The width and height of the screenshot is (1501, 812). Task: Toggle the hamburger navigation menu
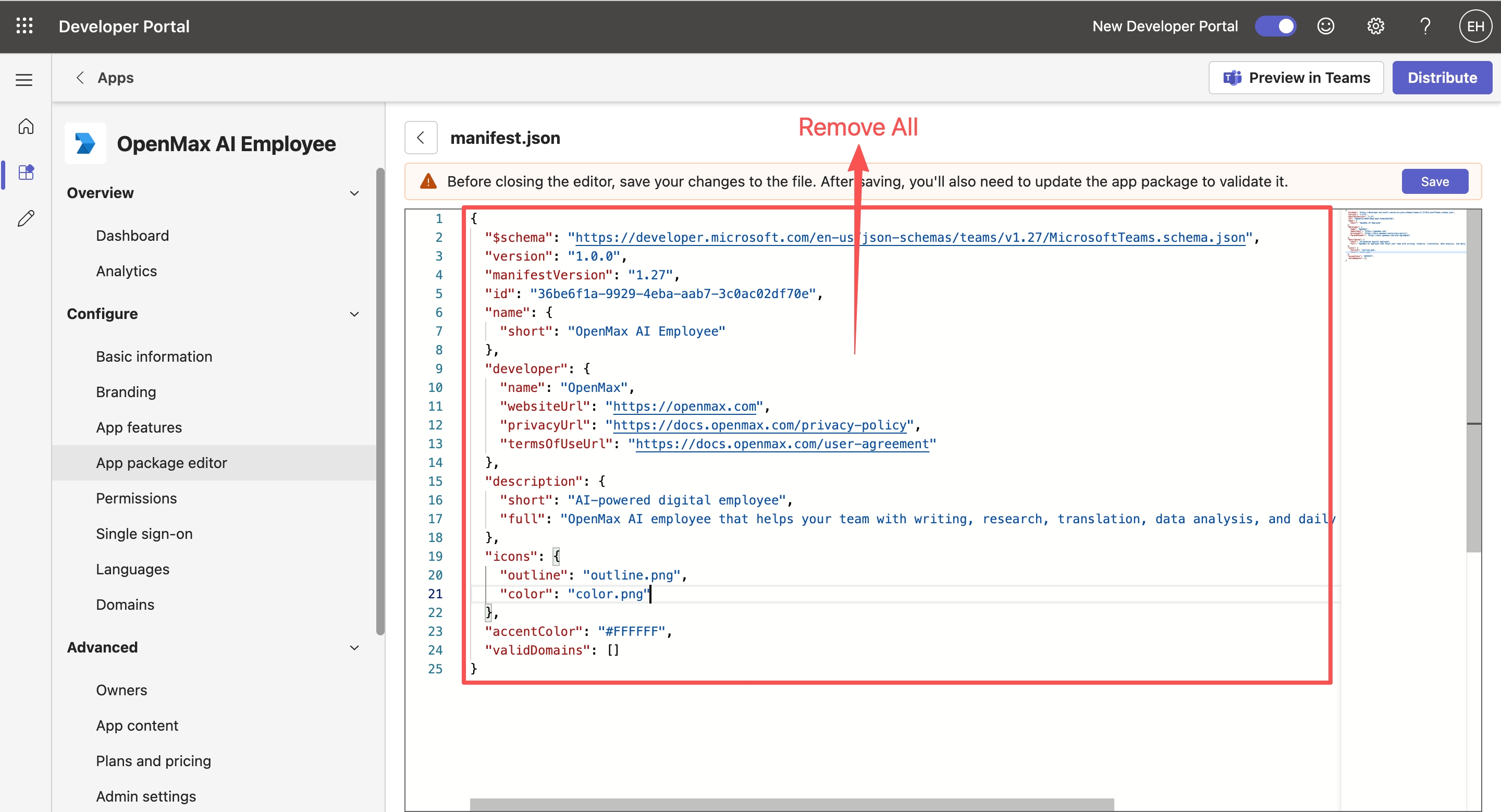coord(24,80)
